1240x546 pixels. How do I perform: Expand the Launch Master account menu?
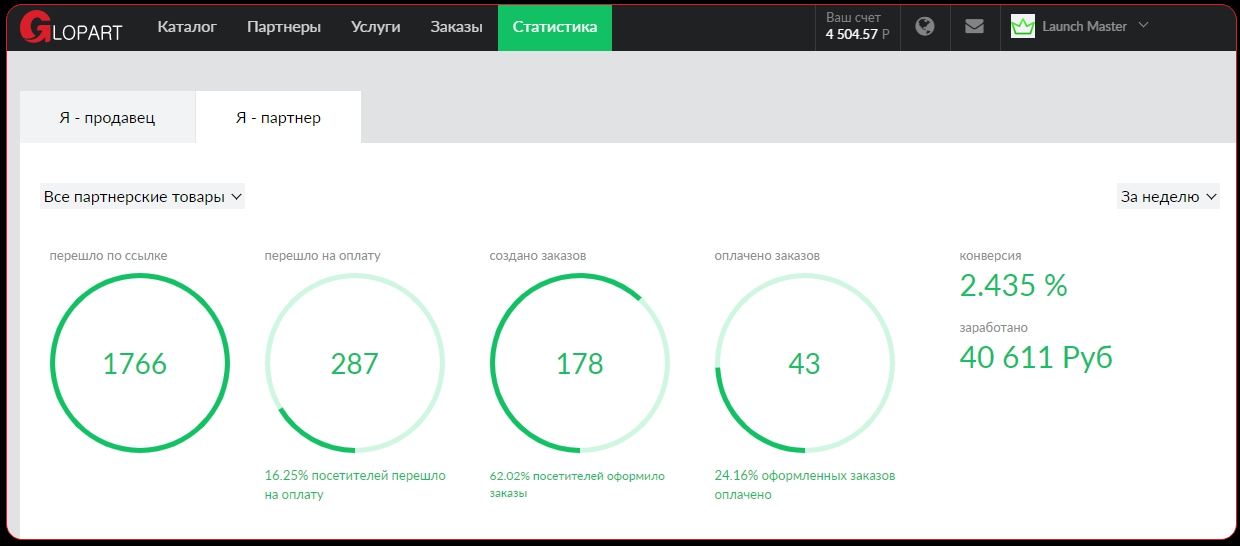click(x=1095, y=27)
